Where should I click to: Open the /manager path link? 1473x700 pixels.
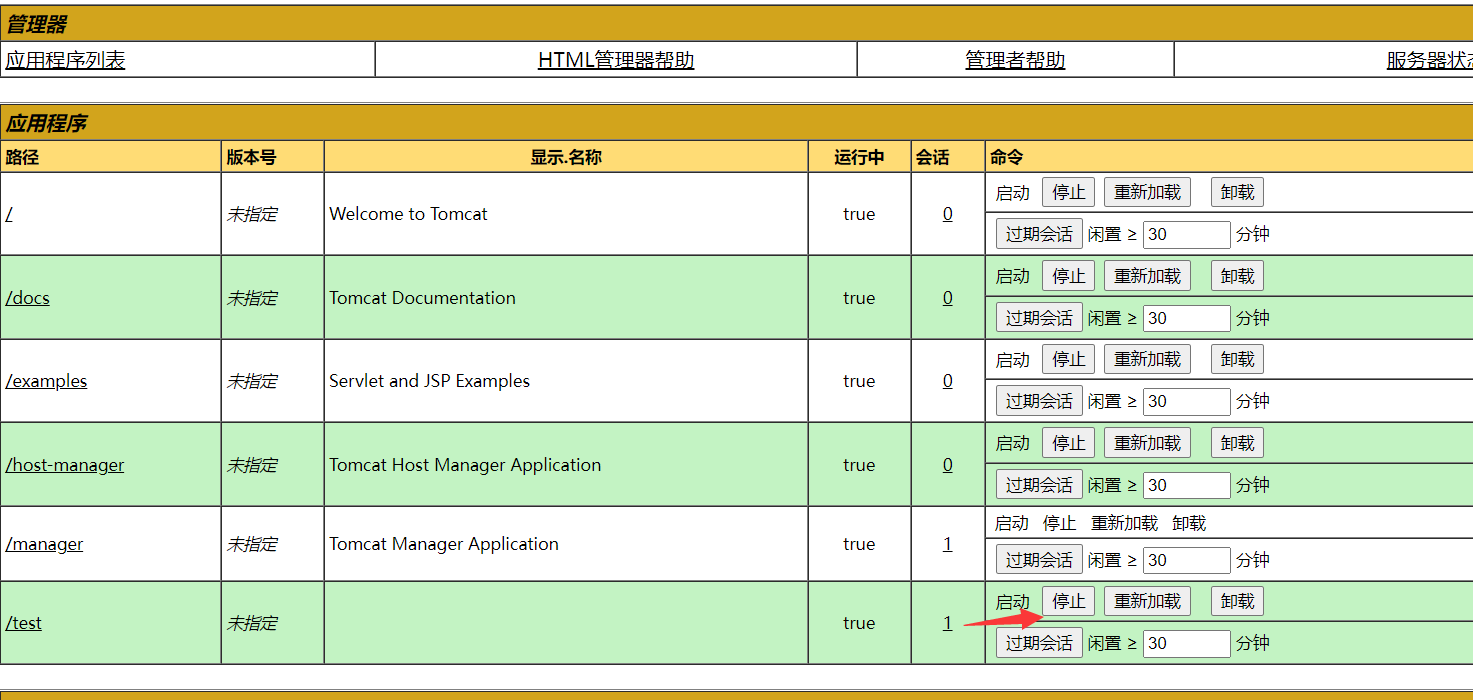click(44, 544)
